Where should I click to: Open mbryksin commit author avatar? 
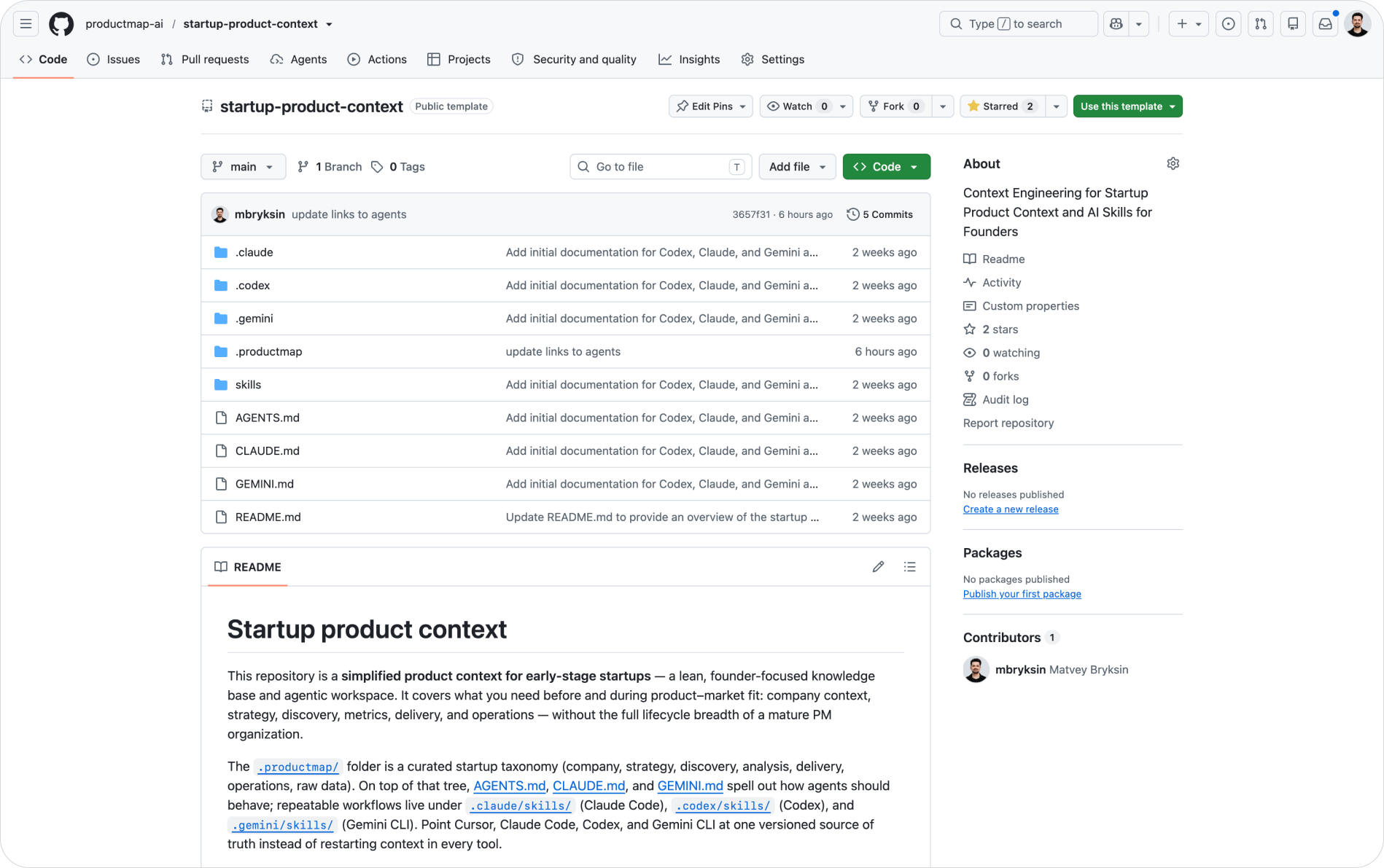coord(219,214)
